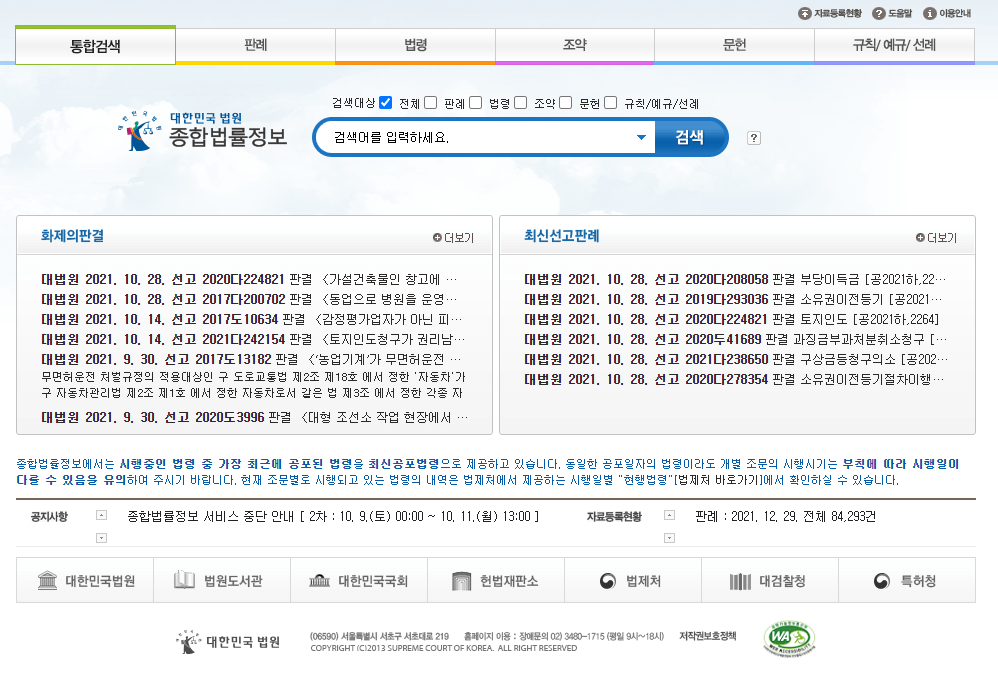Switch to the 판례 tab
This screenshot has width=998, height=688.
(x=256, y=45)
